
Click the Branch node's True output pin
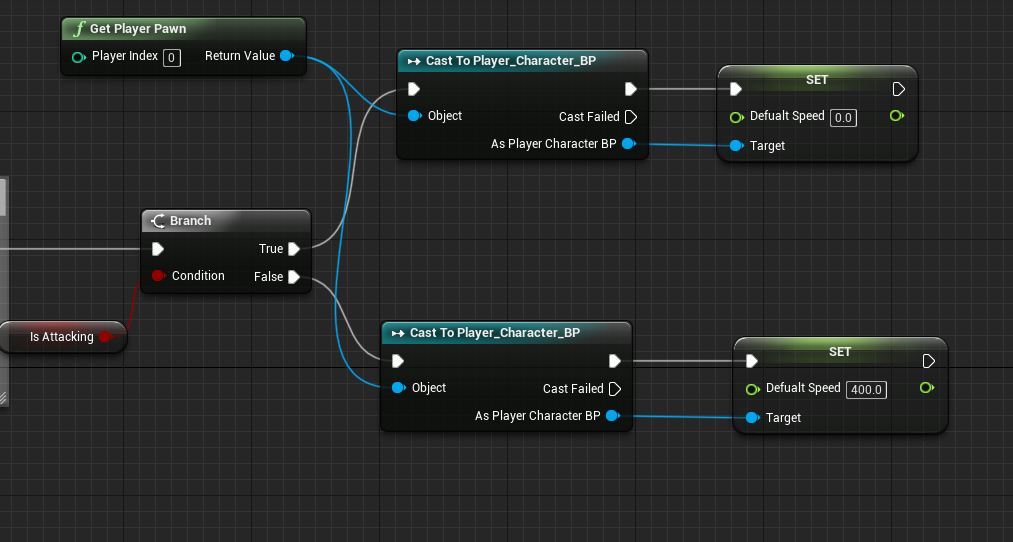(x=294, y=249)
